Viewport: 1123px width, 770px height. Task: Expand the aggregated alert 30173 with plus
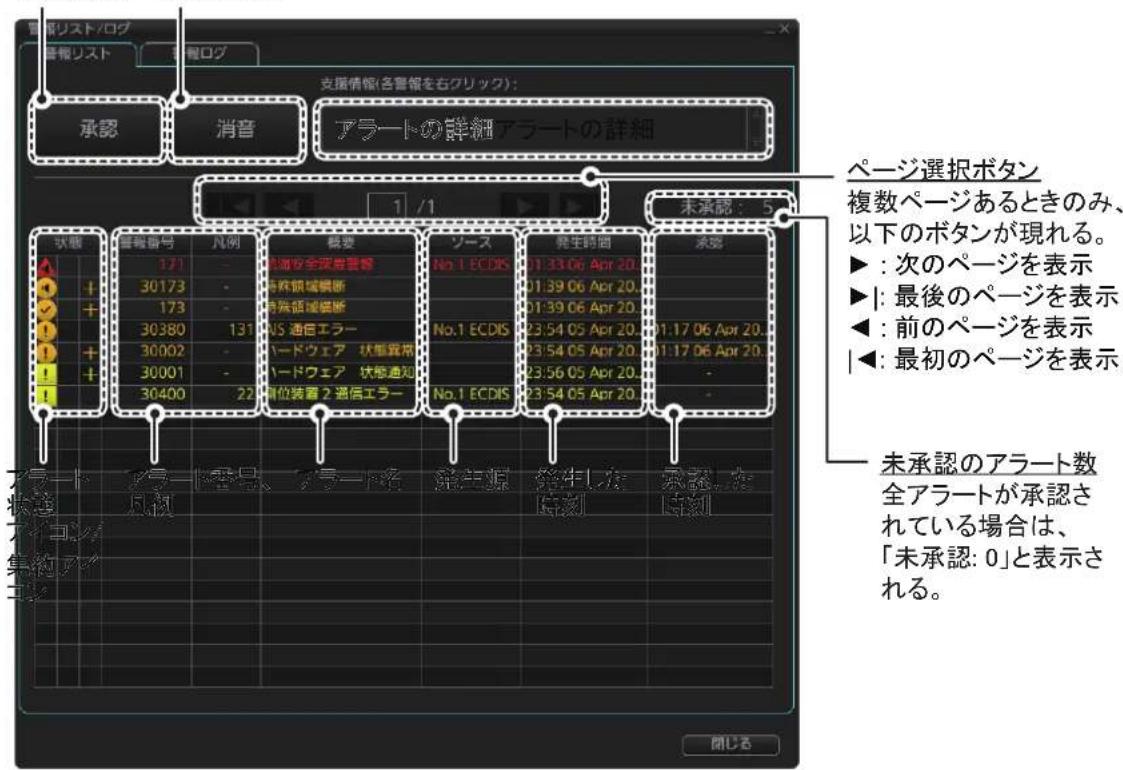[x=90, y=288]
